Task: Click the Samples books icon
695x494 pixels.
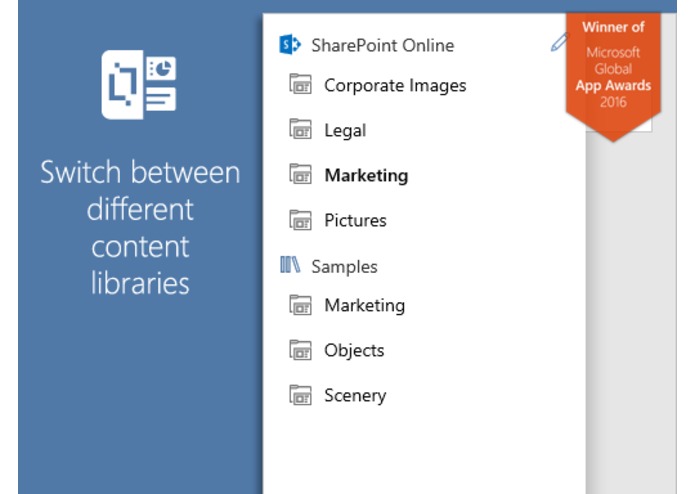Action: click(x=290, y=265)
